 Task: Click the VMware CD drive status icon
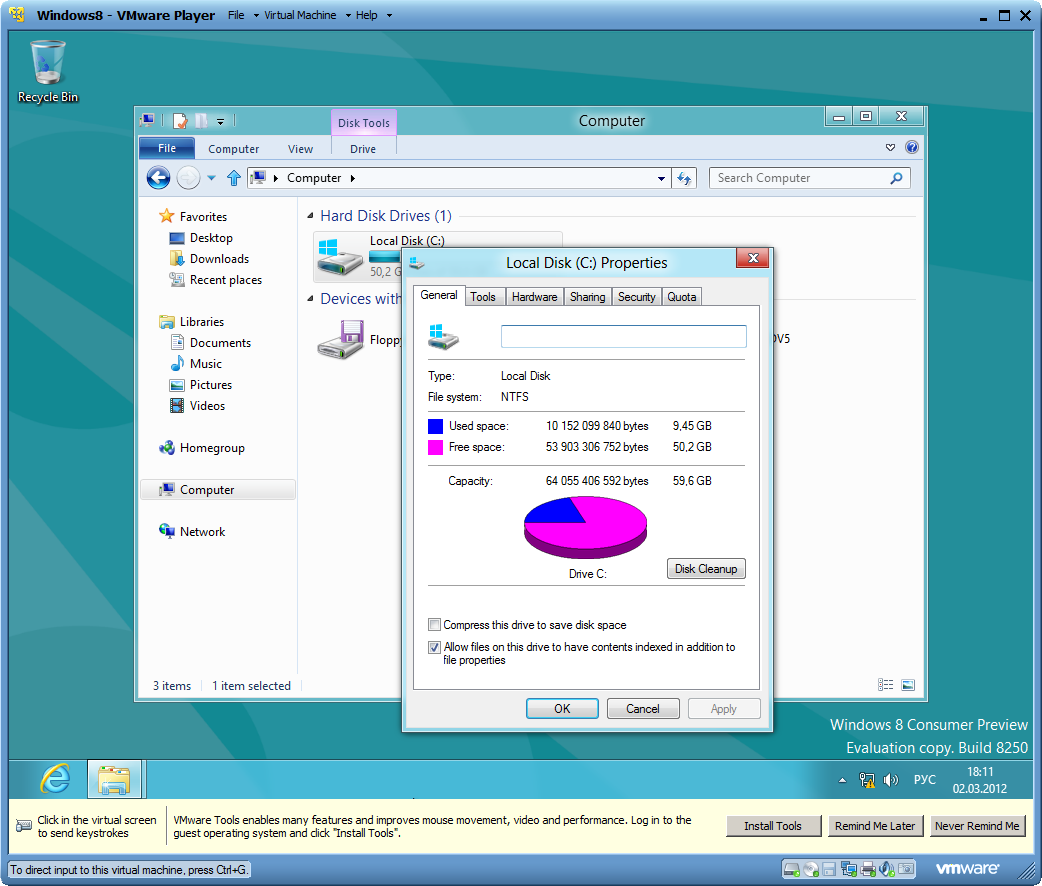pos(811,869)
